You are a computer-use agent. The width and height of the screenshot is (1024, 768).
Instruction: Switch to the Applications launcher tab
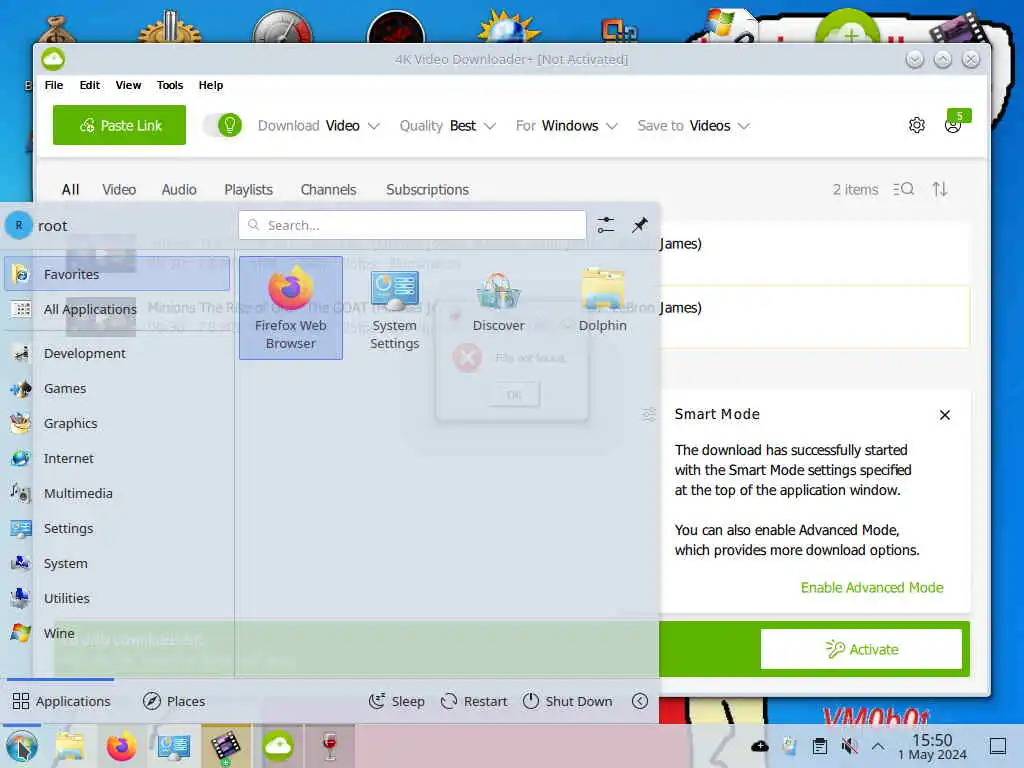[x=61, y=701]
